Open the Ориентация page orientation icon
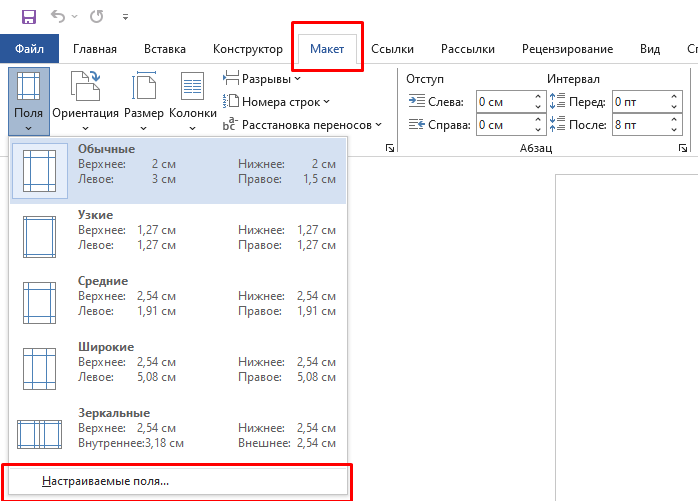698x501 pixels. click(x=85, y=89)
